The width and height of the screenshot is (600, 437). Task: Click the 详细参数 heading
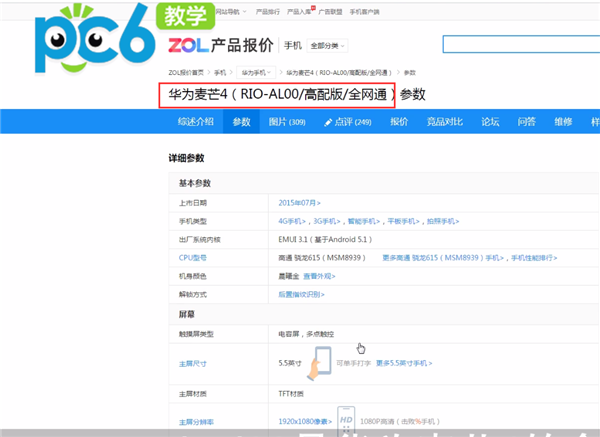point(186,158)
